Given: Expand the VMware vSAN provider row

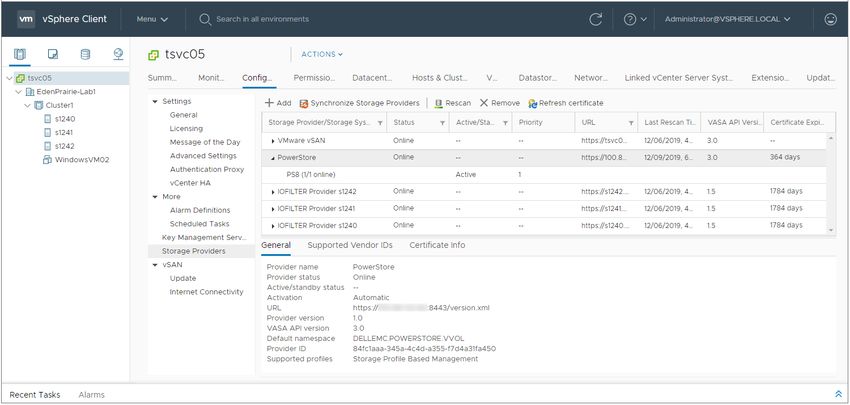Looking at the screenshot, I should coord(273,141).
